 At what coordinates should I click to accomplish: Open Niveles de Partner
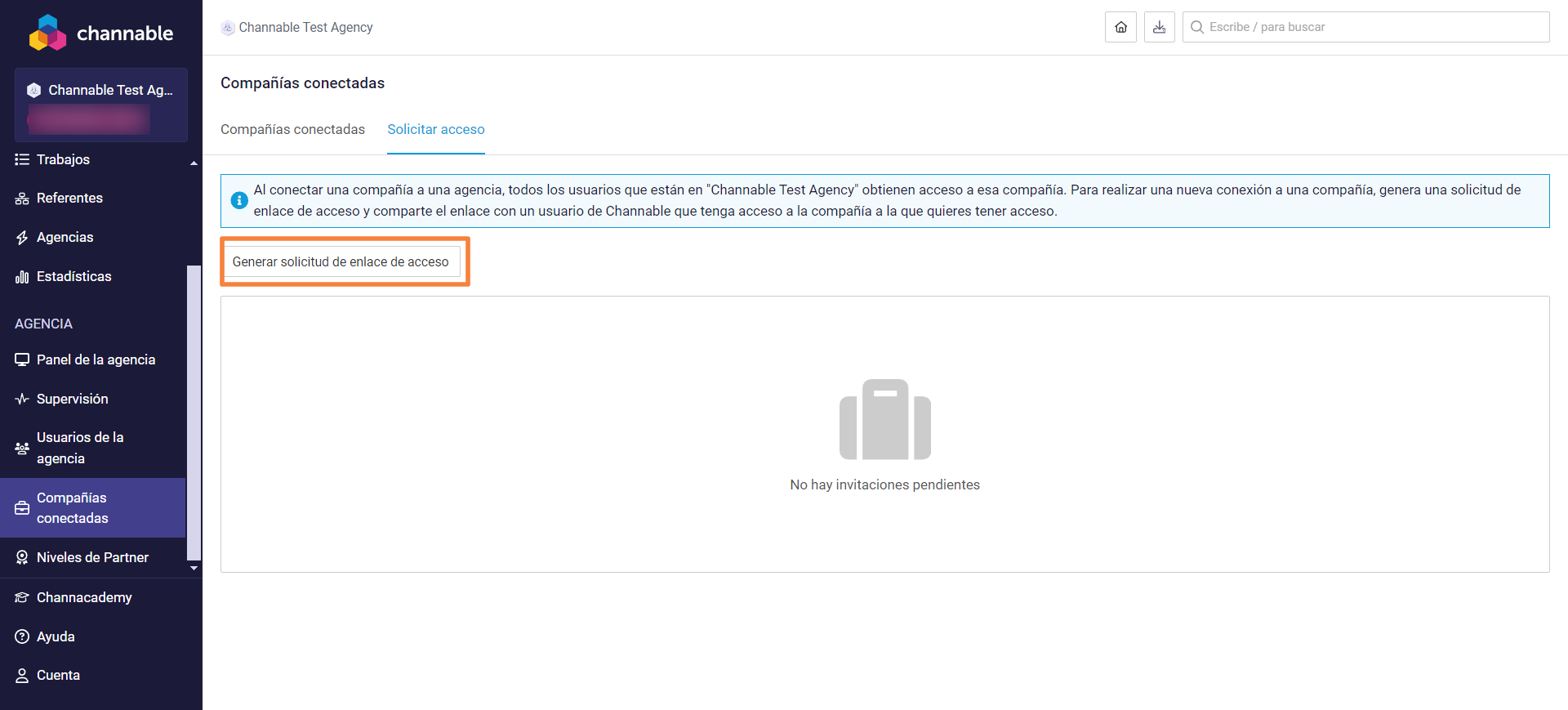[94, 557]
